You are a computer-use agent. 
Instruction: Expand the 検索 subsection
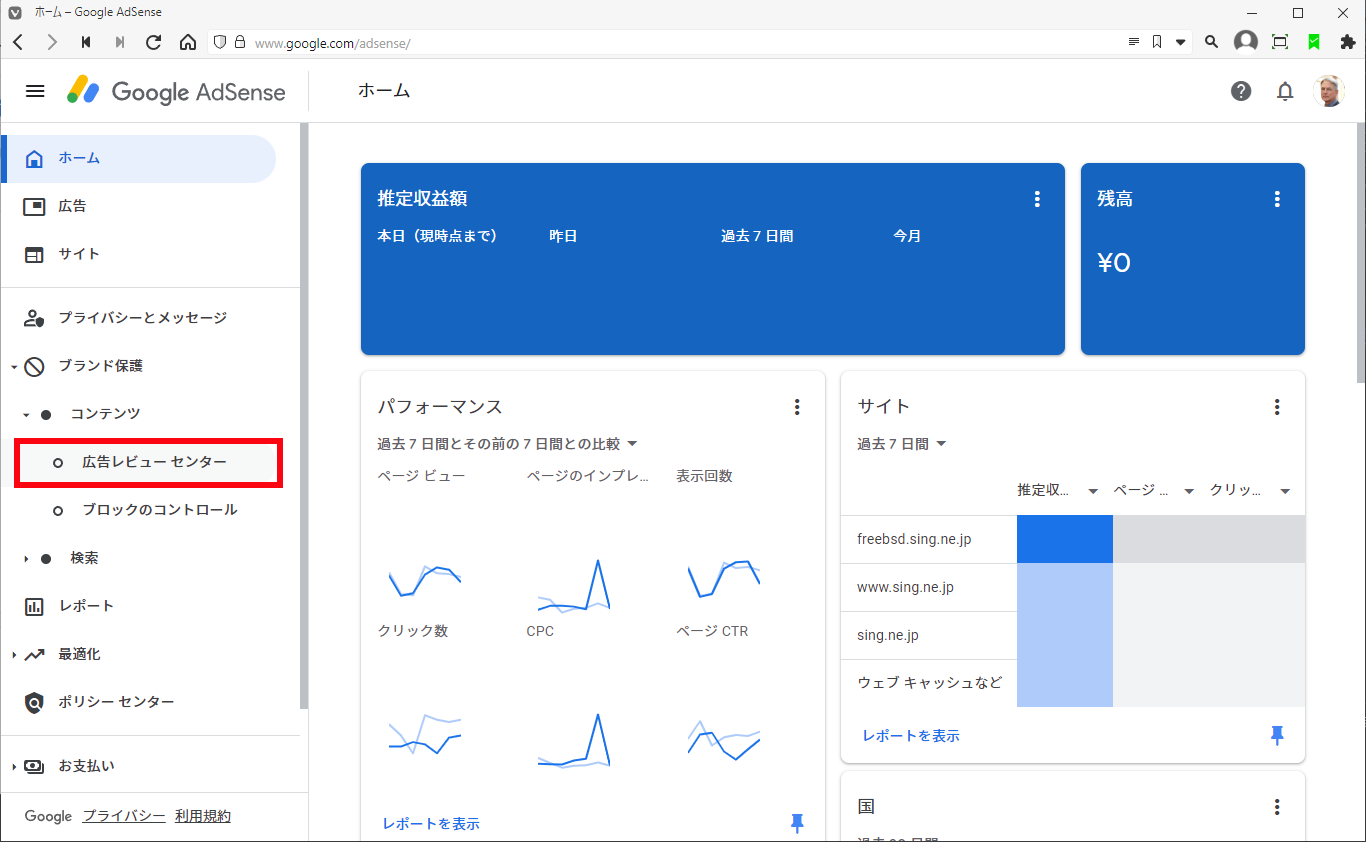(26, 559)
